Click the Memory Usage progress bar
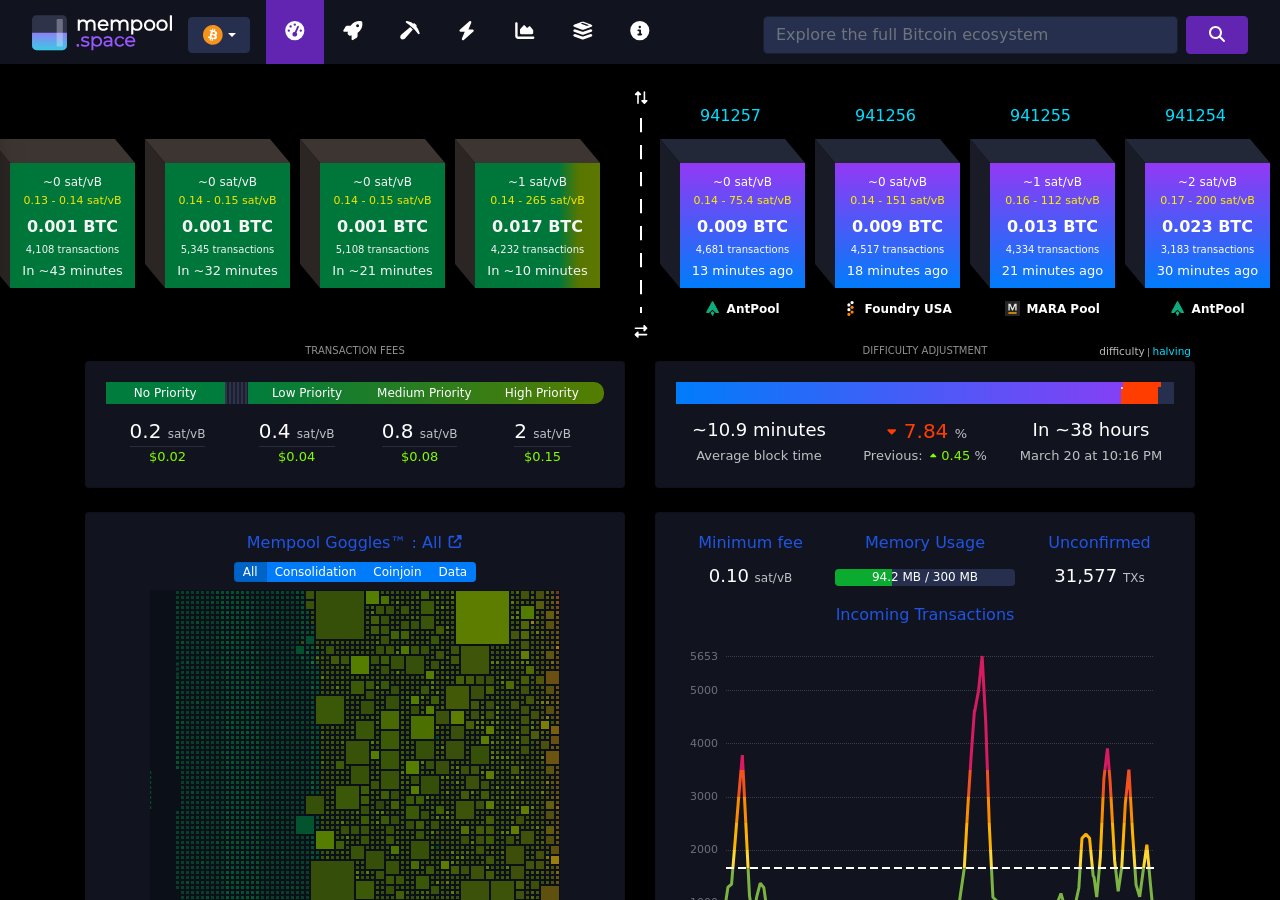This screenshot has width=1280, height=900. tap(925, 577)
